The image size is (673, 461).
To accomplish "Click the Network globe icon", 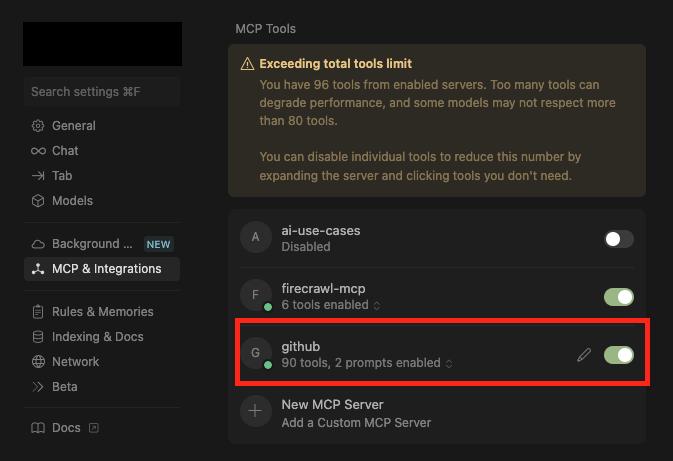I will pos(38,362).
